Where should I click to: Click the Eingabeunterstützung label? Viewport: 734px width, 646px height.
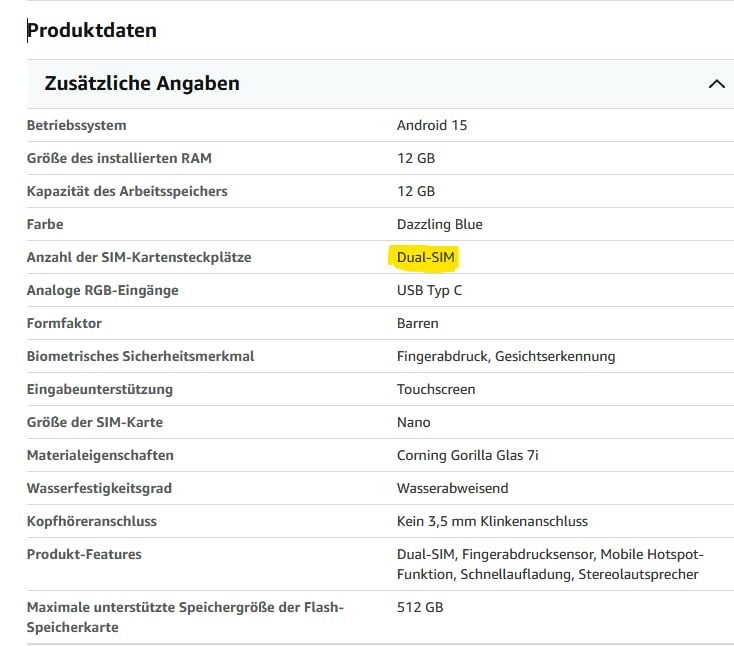100,389
